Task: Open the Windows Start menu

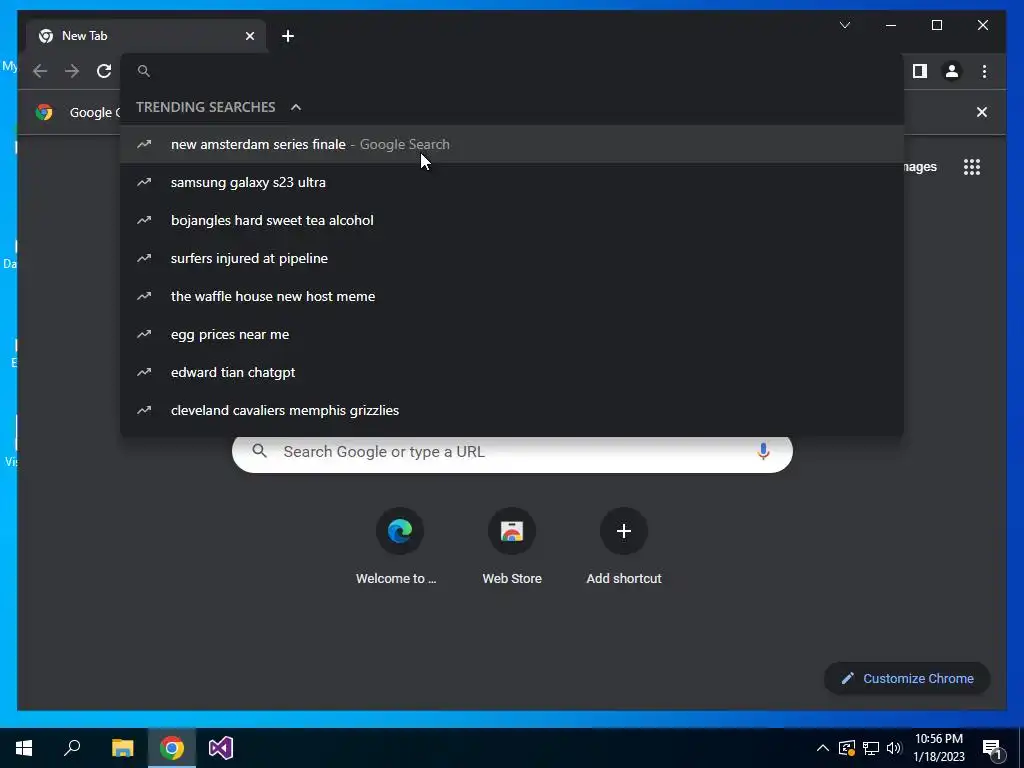Action: coord(24,748)
